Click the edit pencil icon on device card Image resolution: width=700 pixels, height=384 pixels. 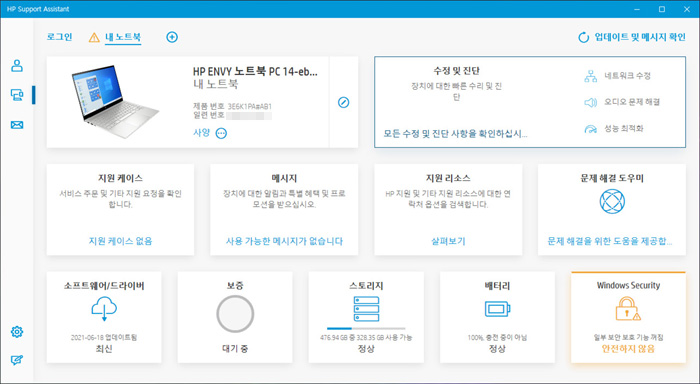pos(343,102)
